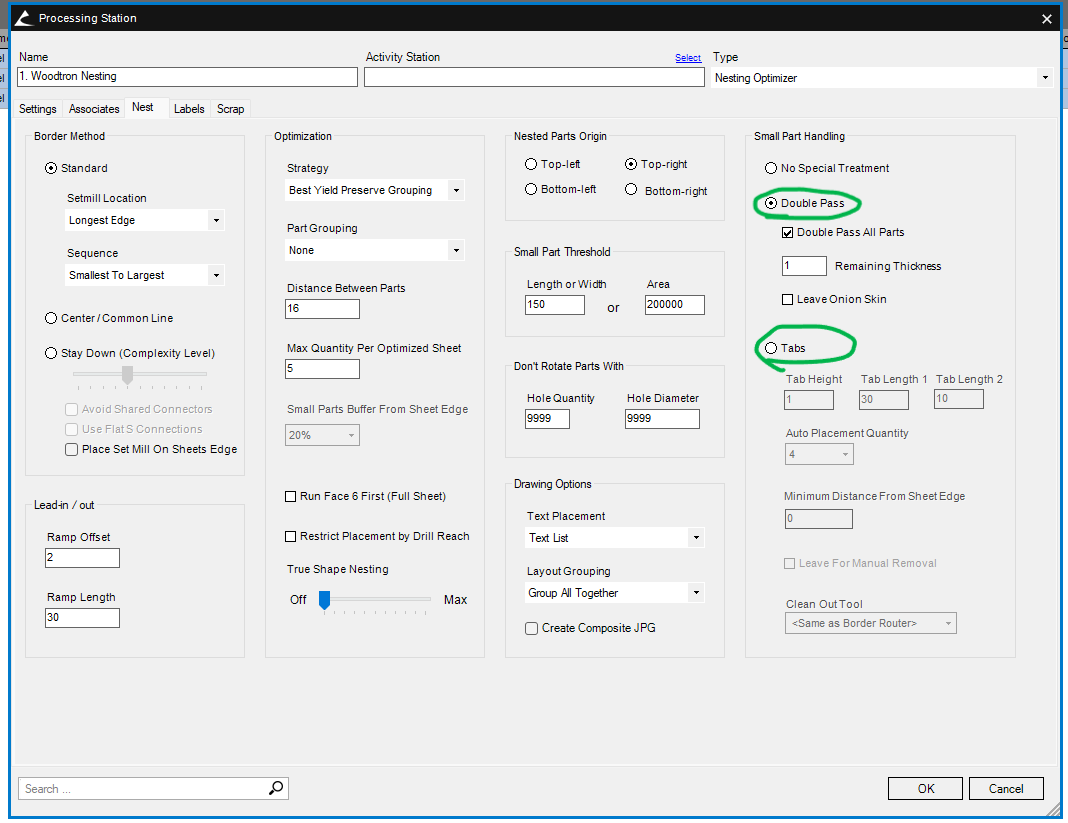Uncheck Double Pass All Parts
This screenshot has width=1068, height=823.
click(787, 233)
